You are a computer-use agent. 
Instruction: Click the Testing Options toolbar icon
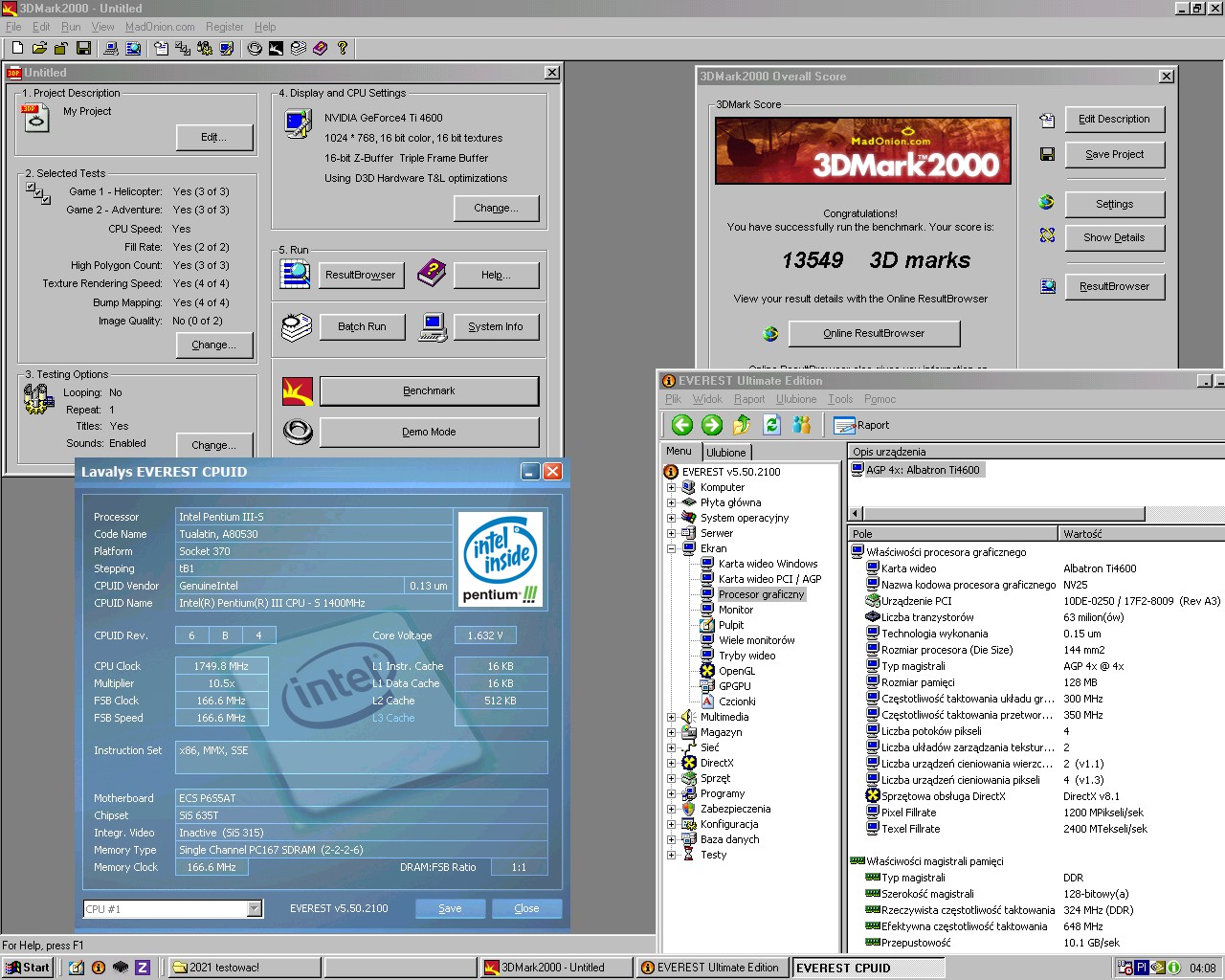click(205, 48)
